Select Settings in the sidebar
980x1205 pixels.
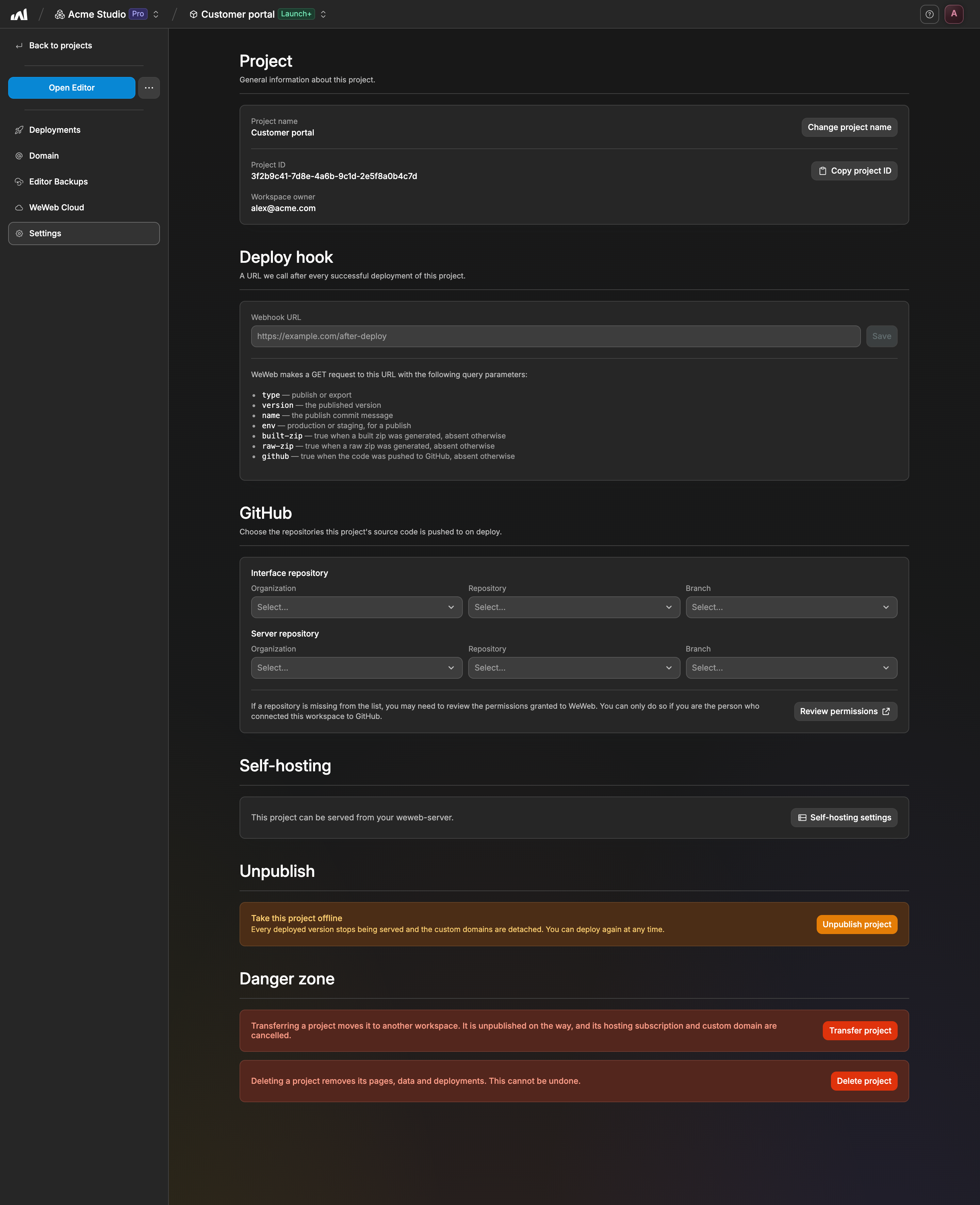[x=84, y=233]
